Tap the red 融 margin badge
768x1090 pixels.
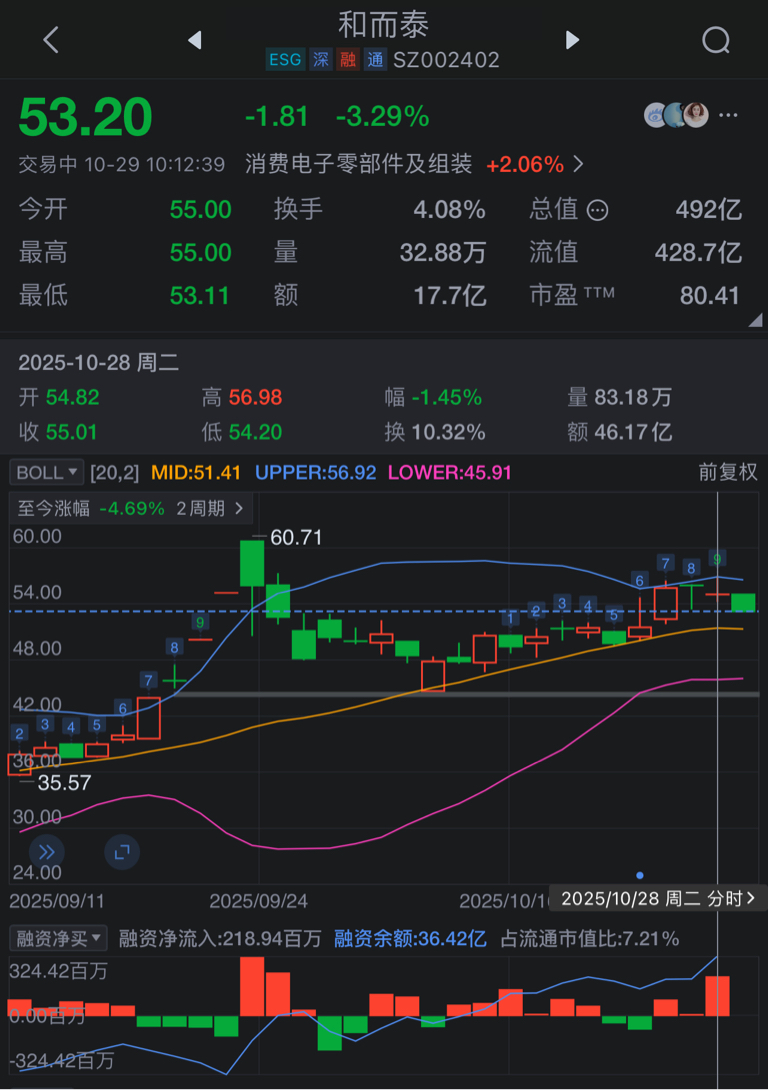coord(348,60)
